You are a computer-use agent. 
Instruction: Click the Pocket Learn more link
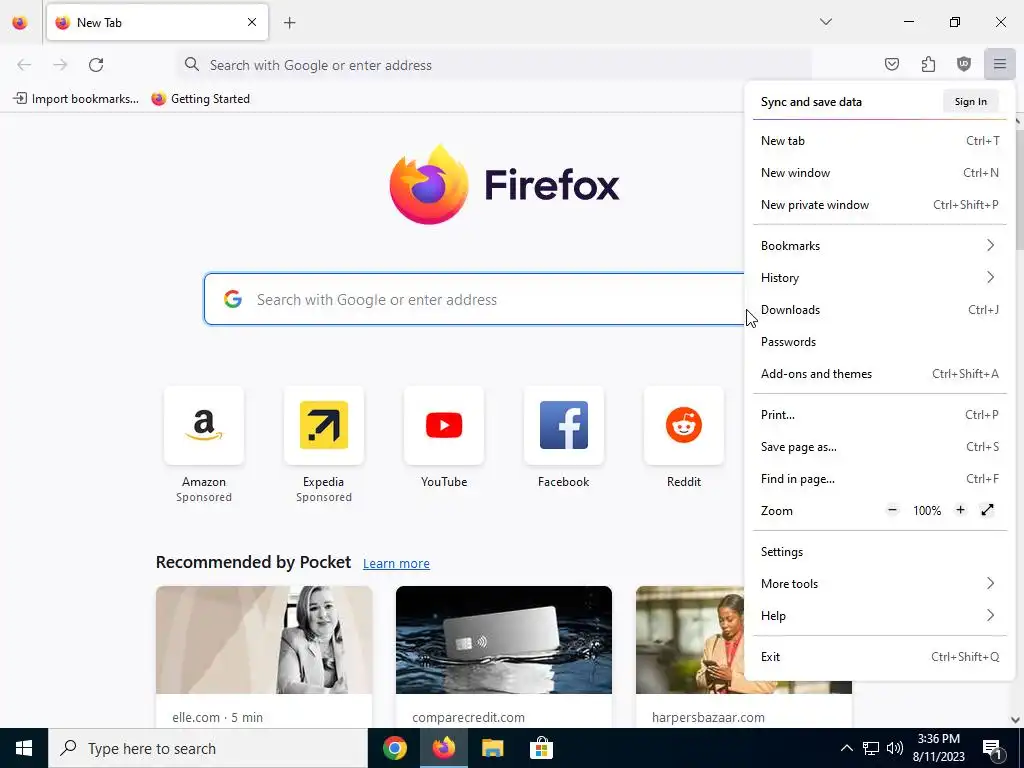[396, 563]
